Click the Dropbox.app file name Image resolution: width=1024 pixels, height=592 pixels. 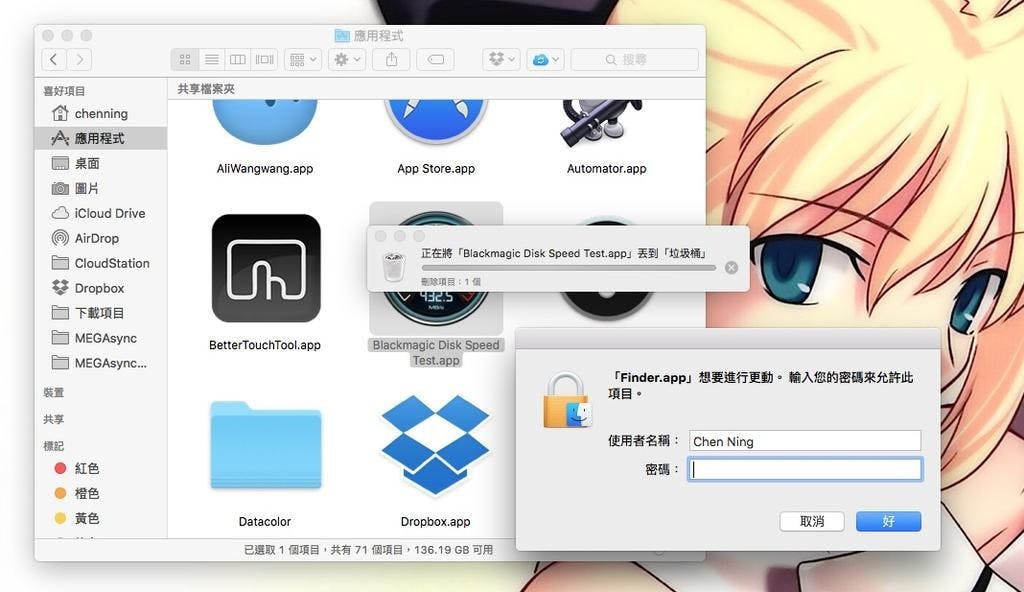(x=436, y=521)
